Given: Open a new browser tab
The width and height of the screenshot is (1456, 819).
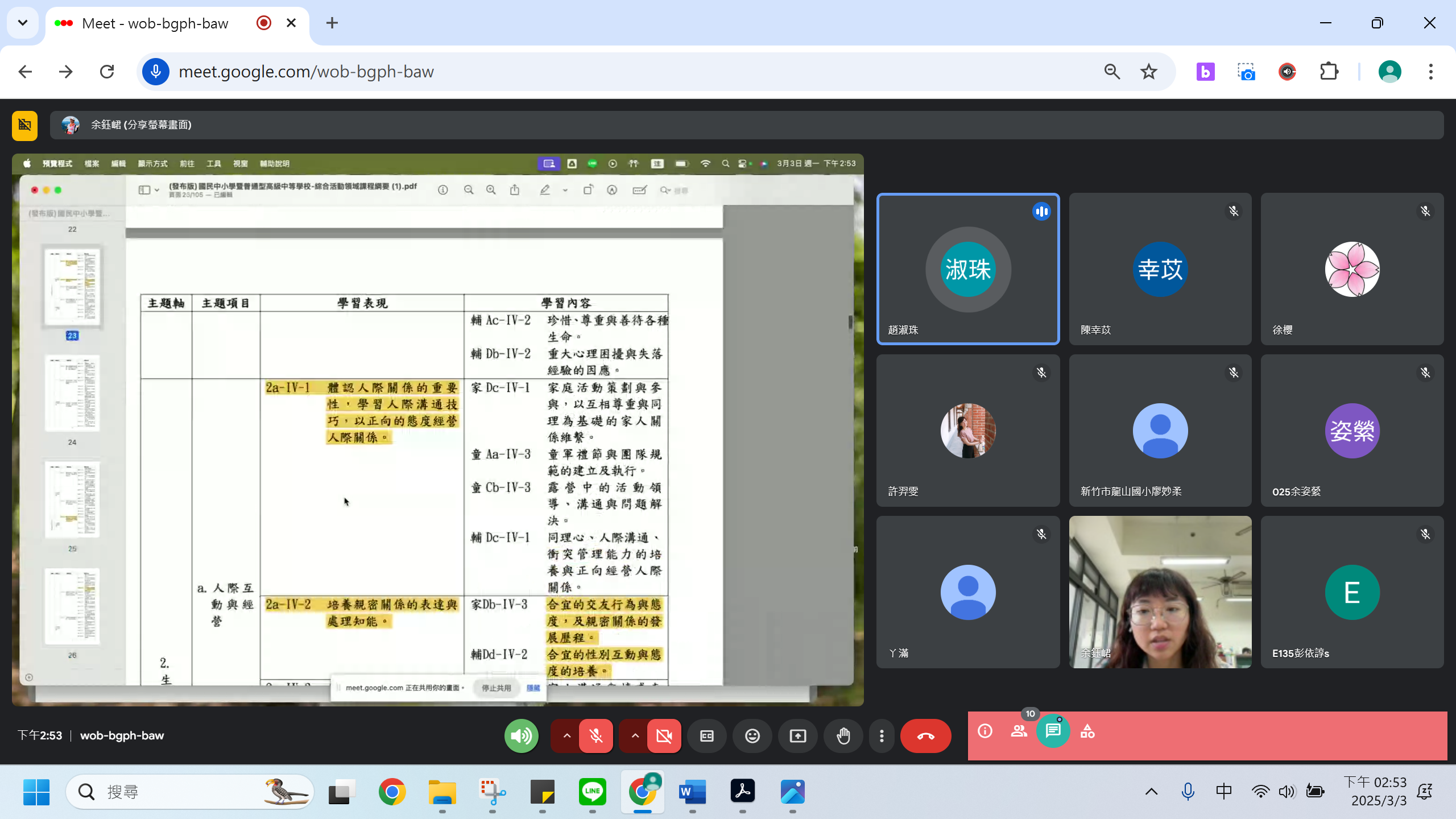Looking at the screenshot, I should 332,23.
